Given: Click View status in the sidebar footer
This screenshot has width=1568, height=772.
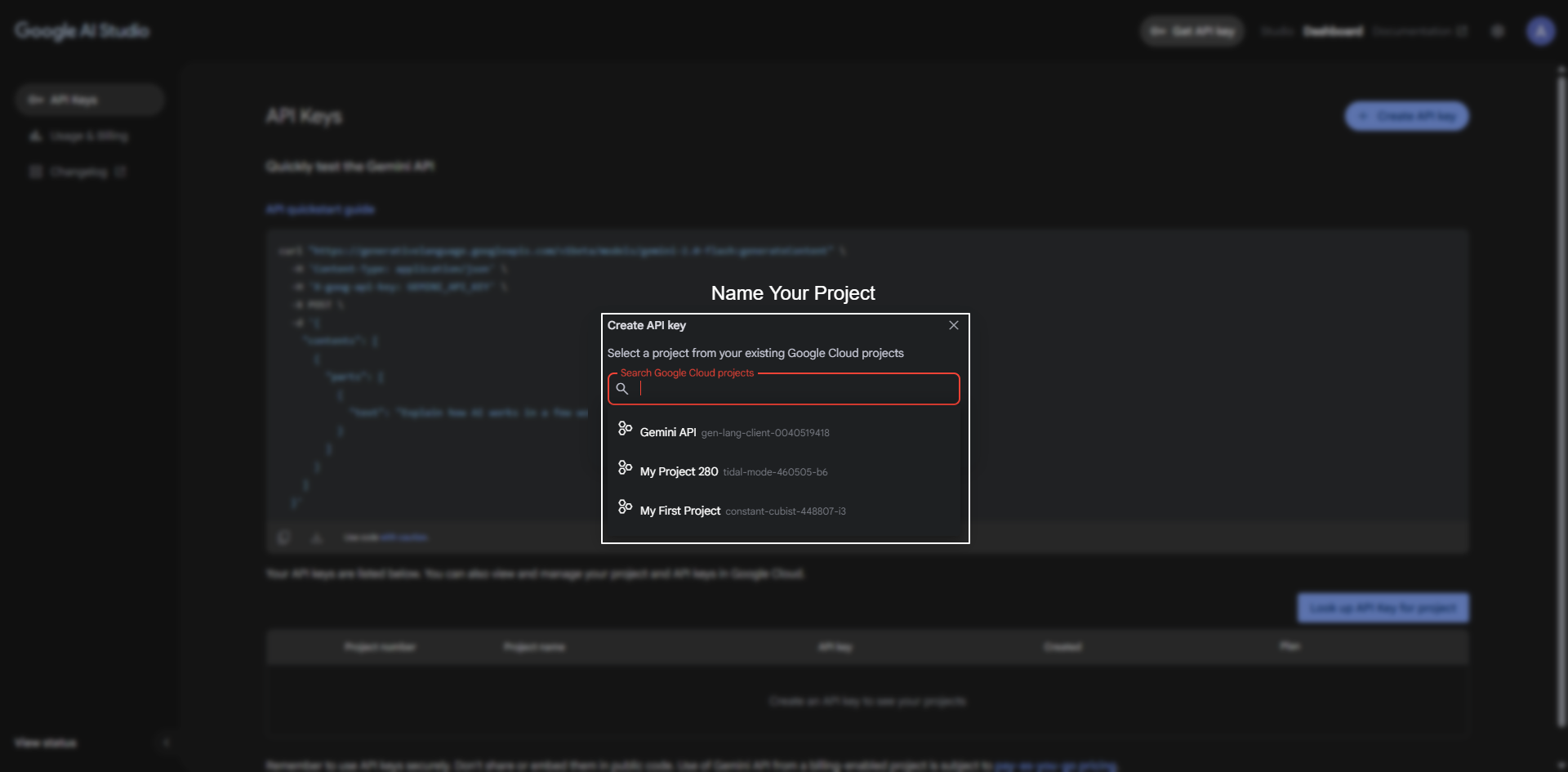Looking at the screenshot, I should pos(46,743).
